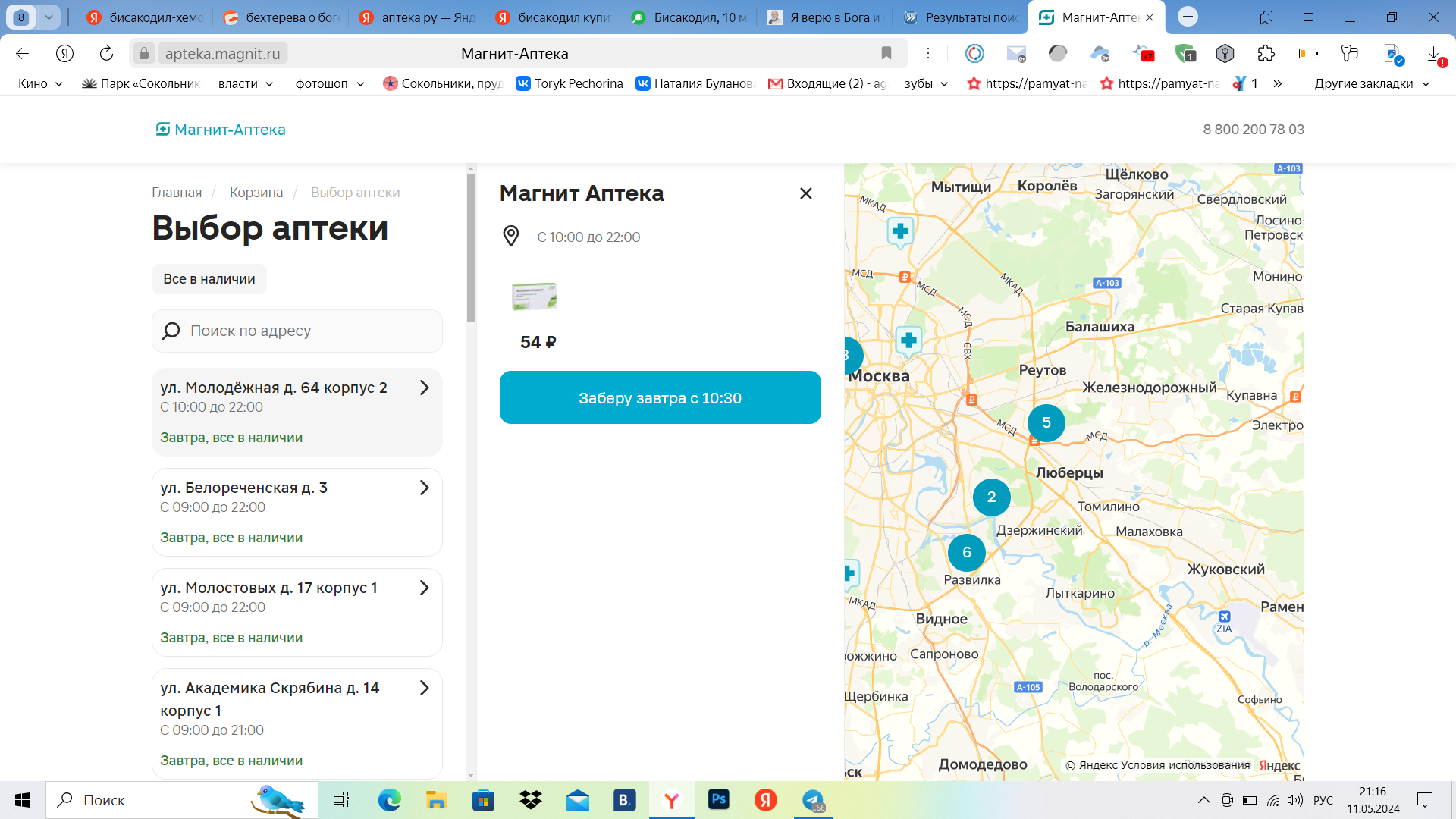Open the tab group dropdown arrow
The image size is (1456, 819).
[49, 17]
